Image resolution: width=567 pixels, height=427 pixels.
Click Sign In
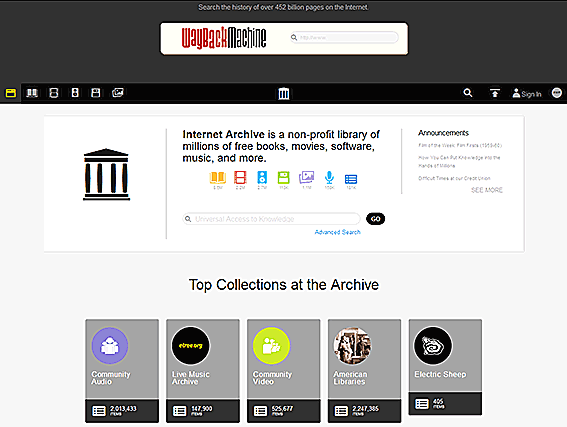(527, 94)
